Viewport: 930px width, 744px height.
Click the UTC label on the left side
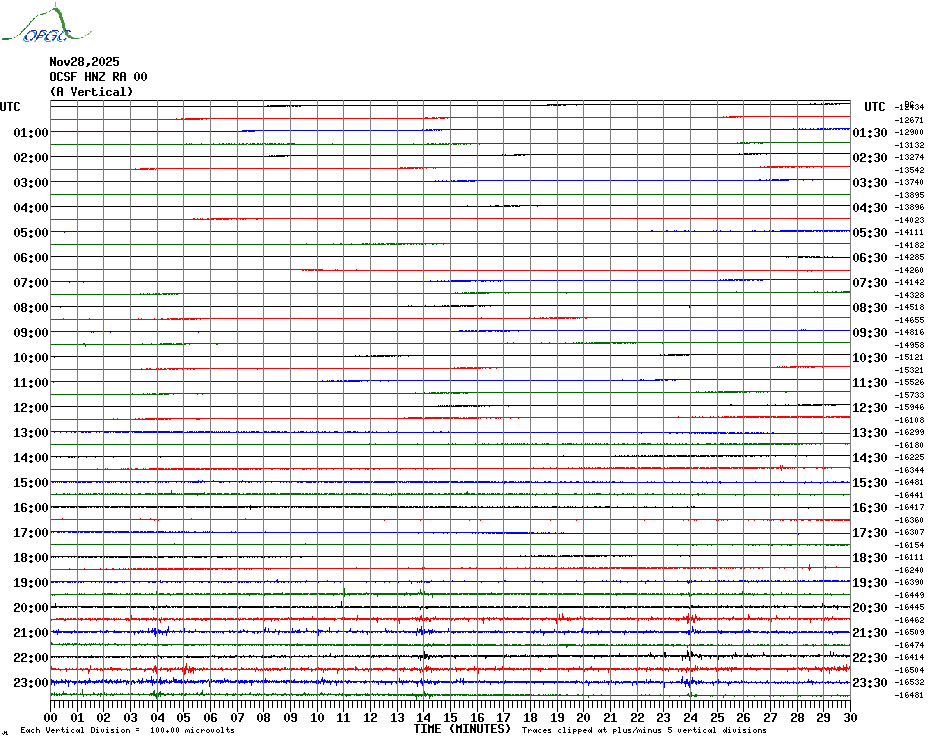click(10, 107)
